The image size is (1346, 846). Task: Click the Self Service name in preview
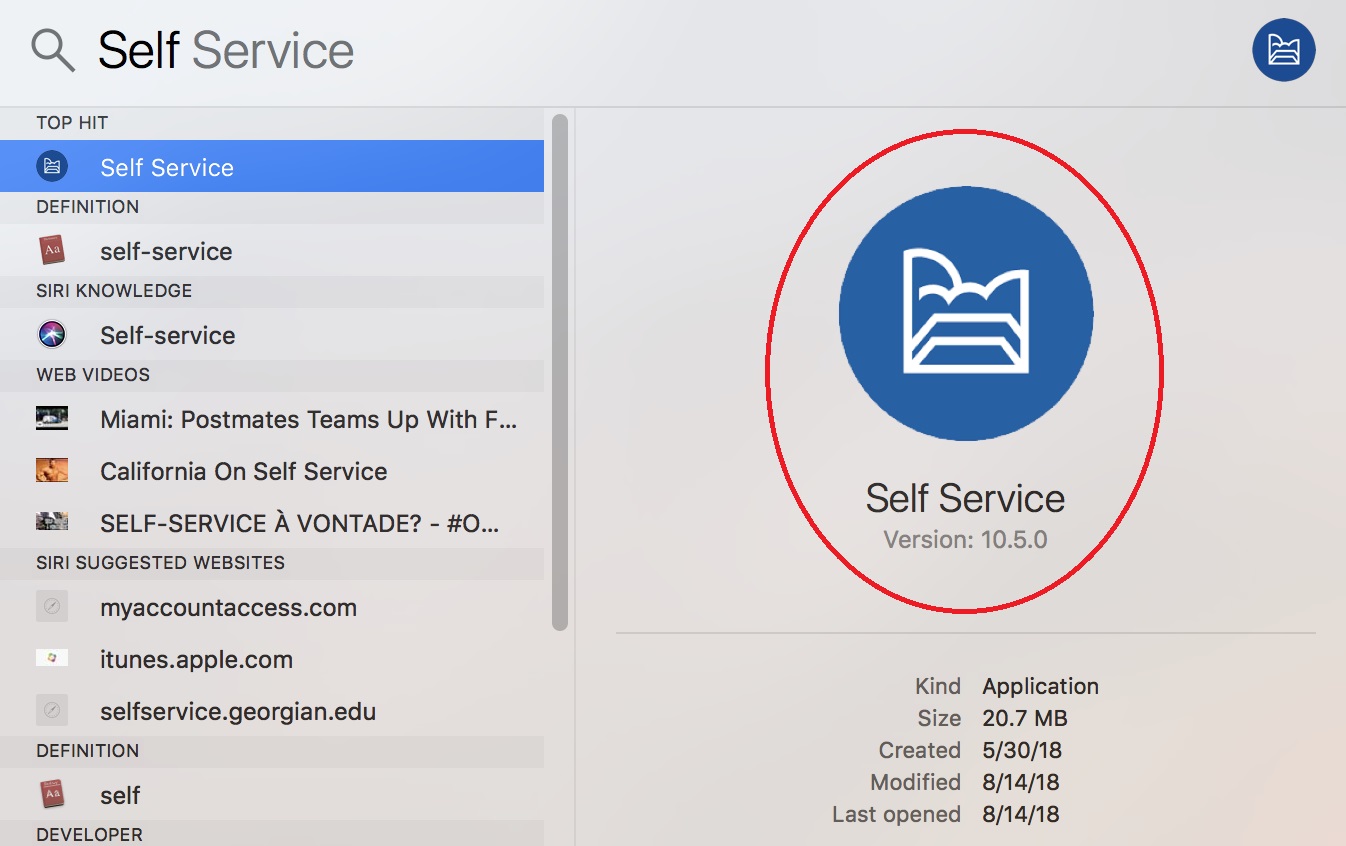click(965, 498)
